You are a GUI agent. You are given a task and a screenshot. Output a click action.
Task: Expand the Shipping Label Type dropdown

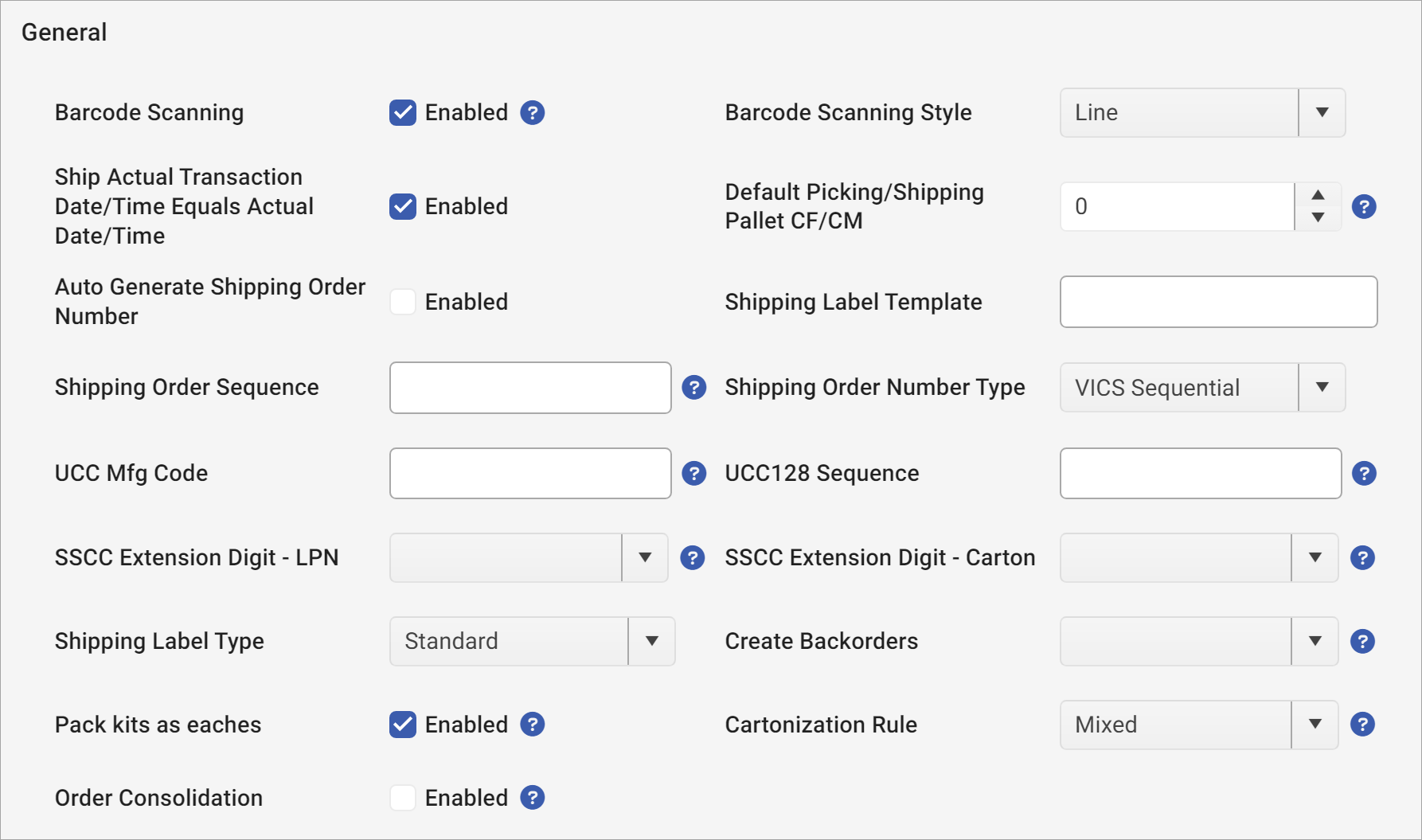(650, 641)
